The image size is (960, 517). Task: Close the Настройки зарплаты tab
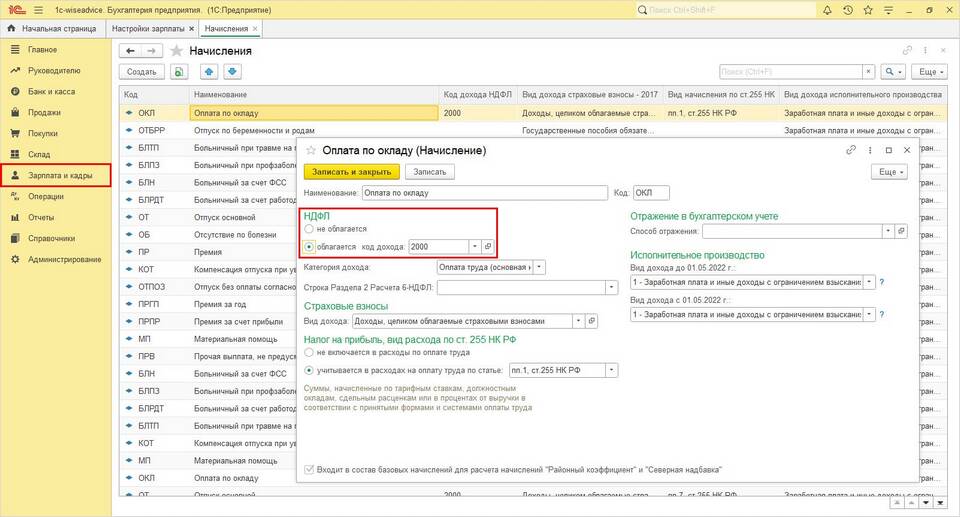tap(191, 29)
